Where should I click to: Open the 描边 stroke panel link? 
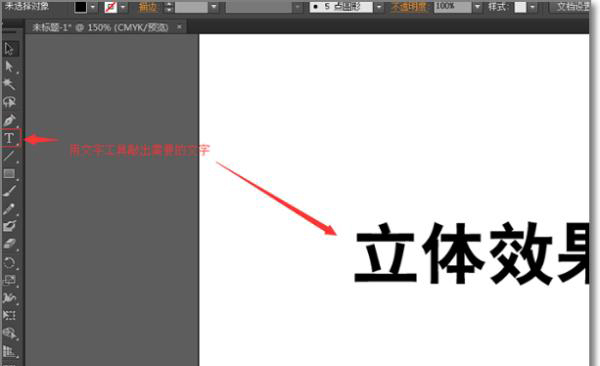click(147, 7)
